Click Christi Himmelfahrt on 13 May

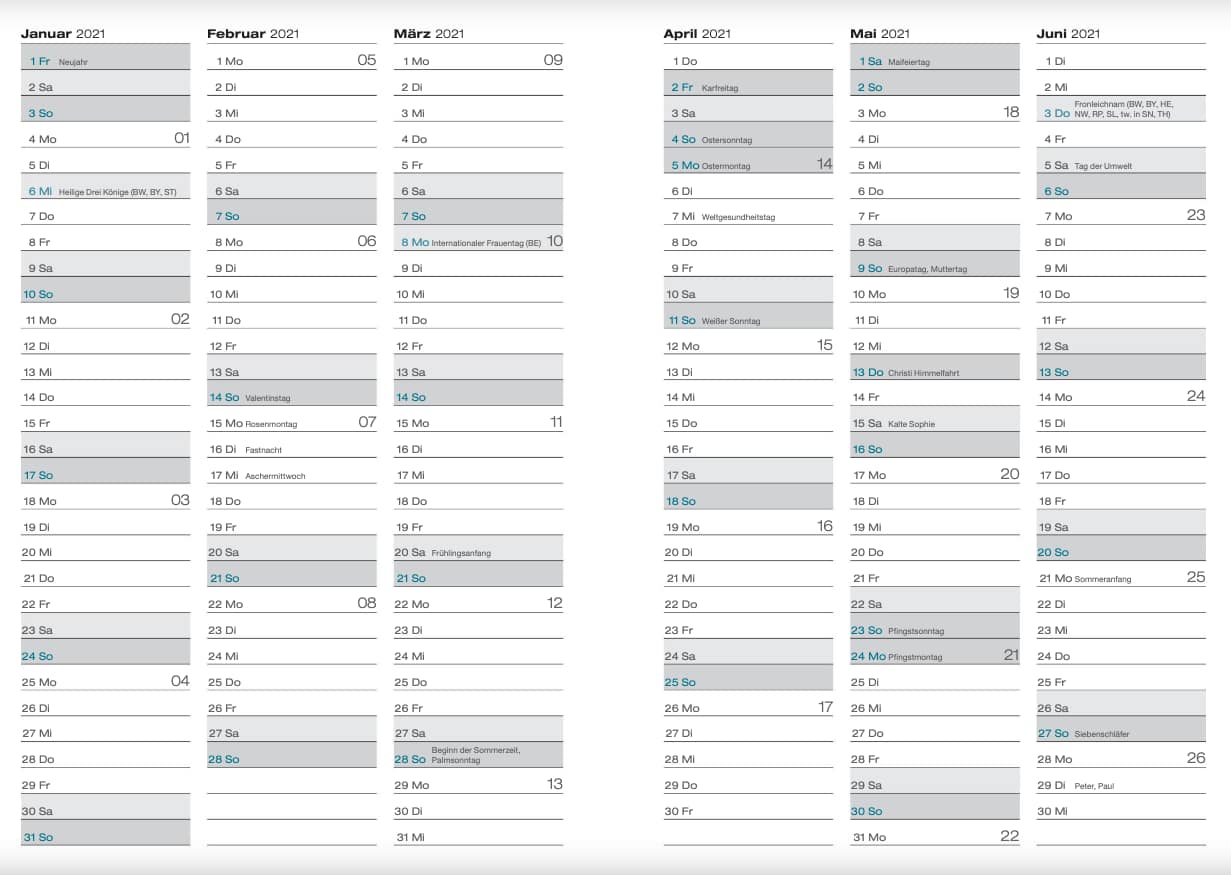click(923, 373)
